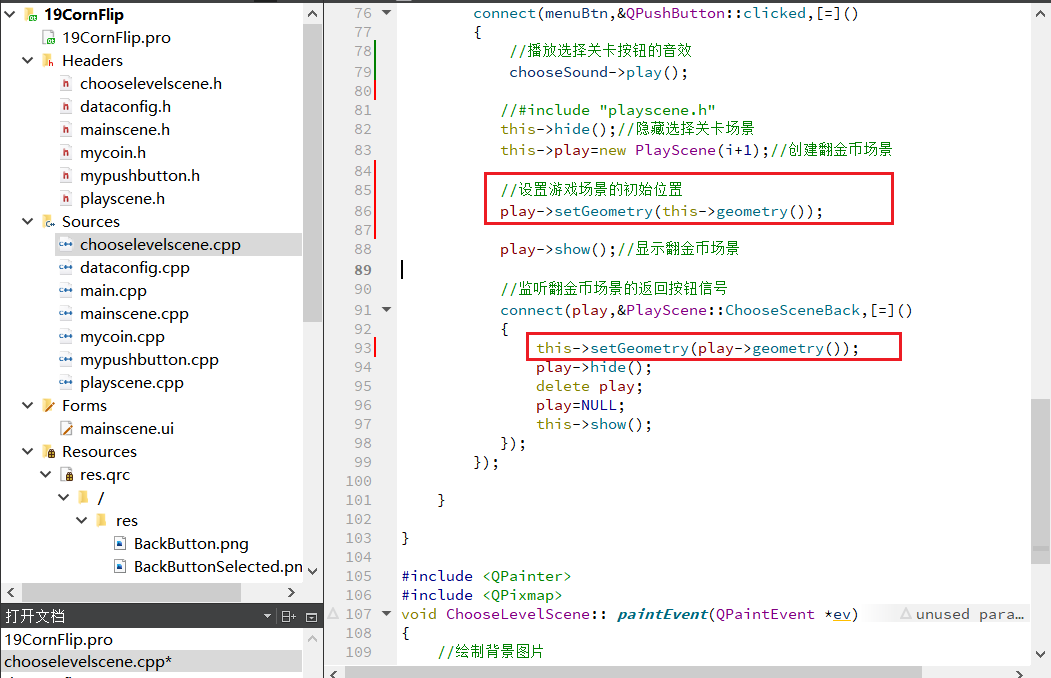Collapse the res subfolder

pyautogui.click(x=82, y=521)
